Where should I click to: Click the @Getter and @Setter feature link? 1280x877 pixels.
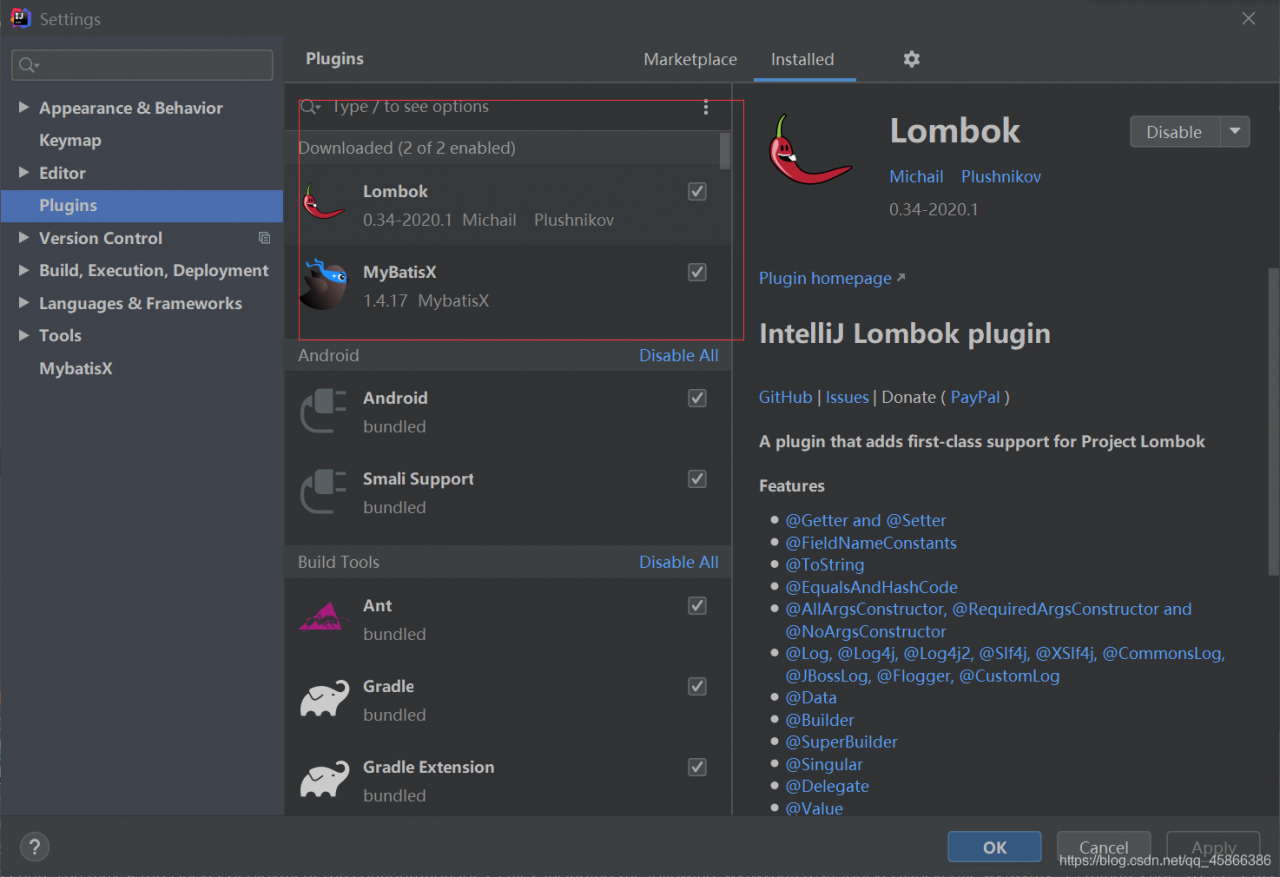[x=866, y=520]
